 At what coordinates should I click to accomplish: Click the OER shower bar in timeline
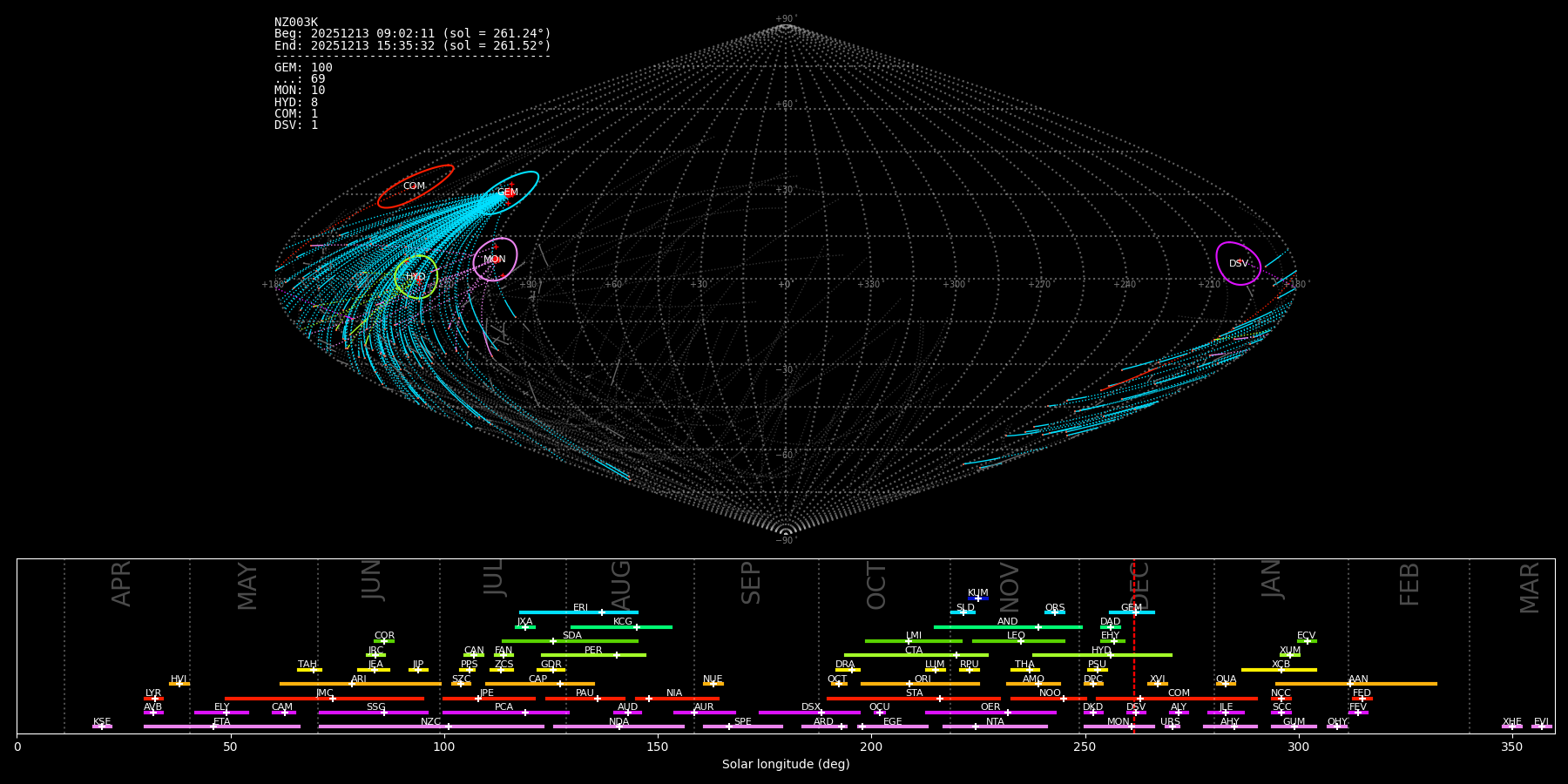[990, 713]
